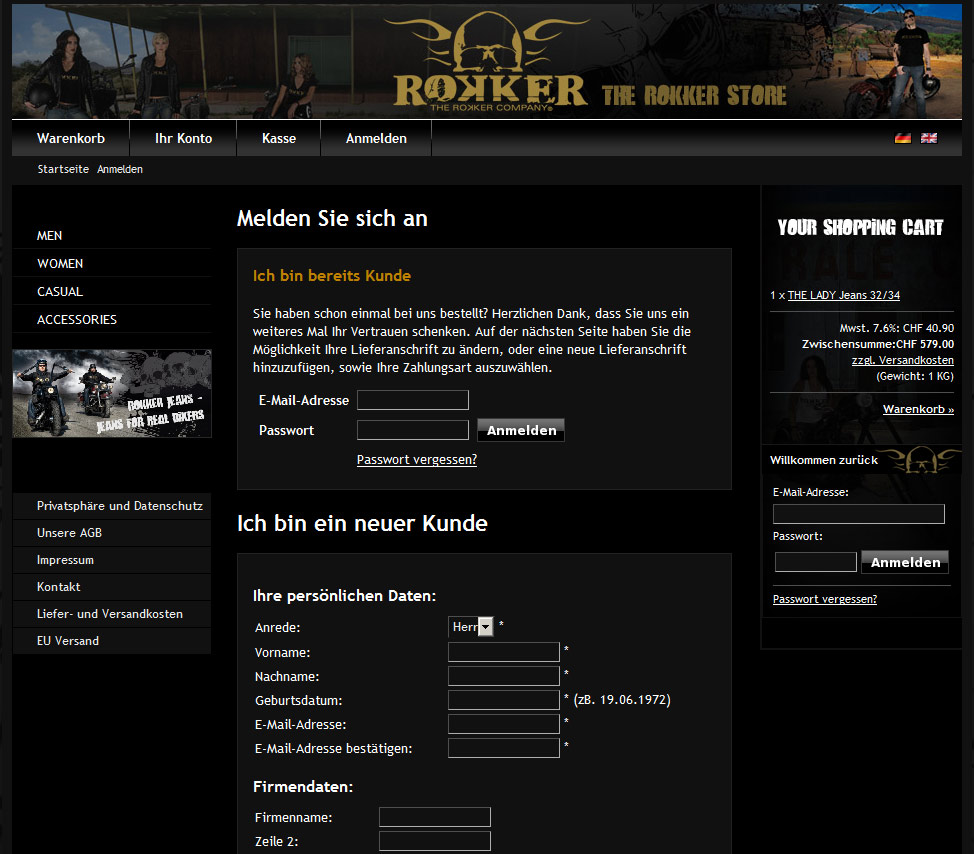
Task: Click Anmelden button in customer login
Action: 521,430
